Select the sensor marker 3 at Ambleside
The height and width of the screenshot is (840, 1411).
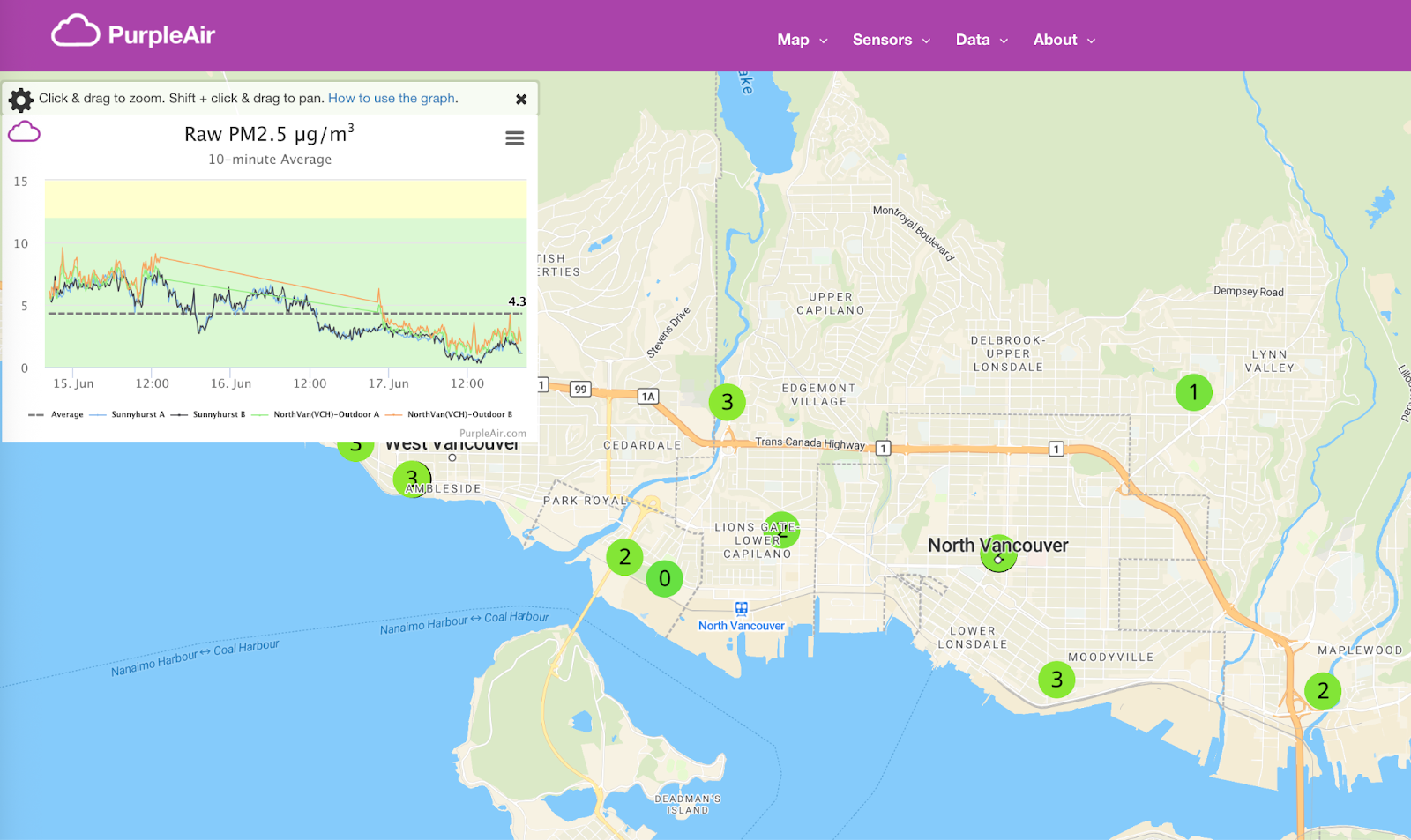(412, 479)
